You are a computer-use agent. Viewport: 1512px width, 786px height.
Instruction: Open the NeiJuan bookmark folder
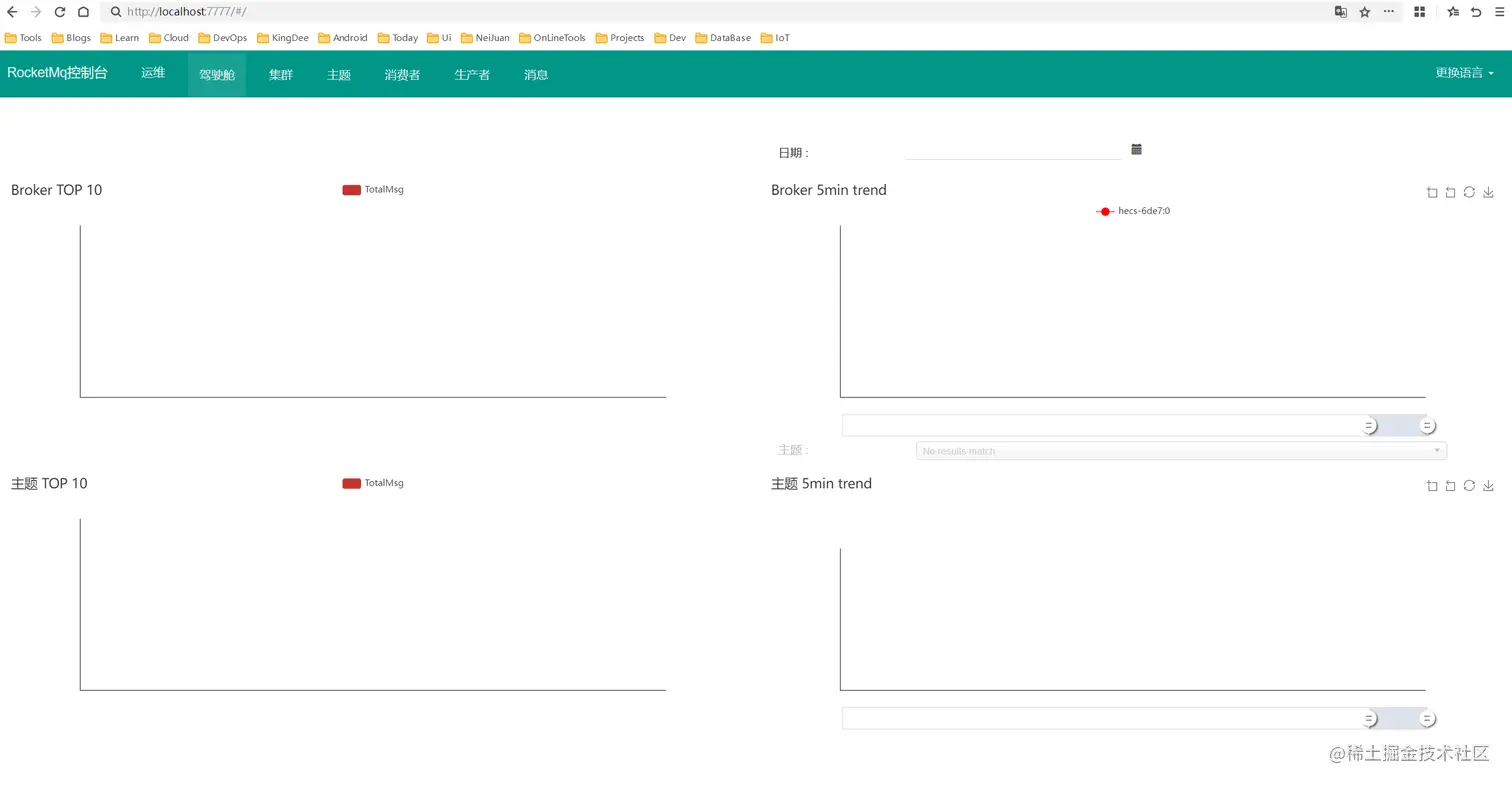tap(485, 38)
